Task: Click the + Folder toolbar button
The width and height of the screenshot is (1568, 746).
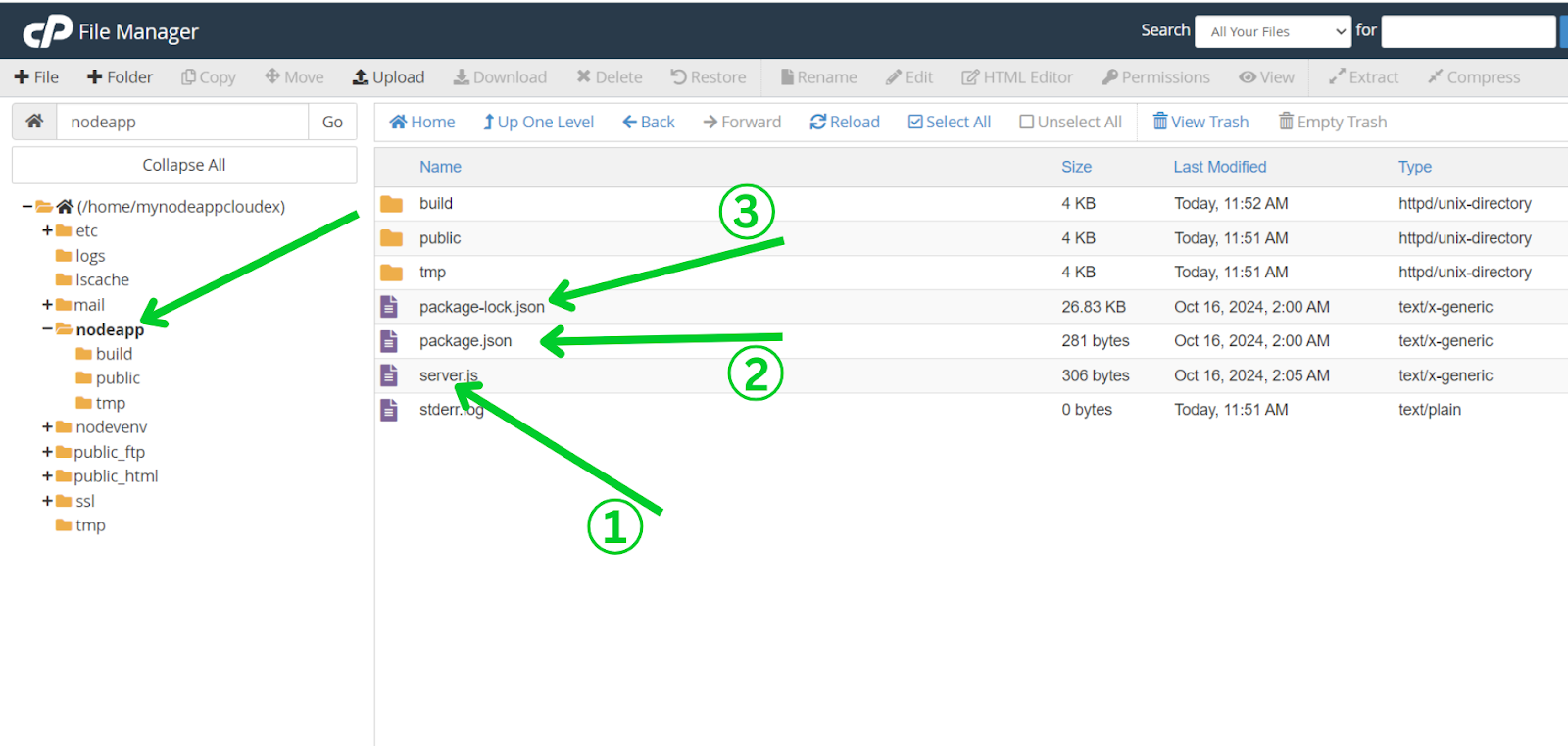Action: tap(120, 77)
